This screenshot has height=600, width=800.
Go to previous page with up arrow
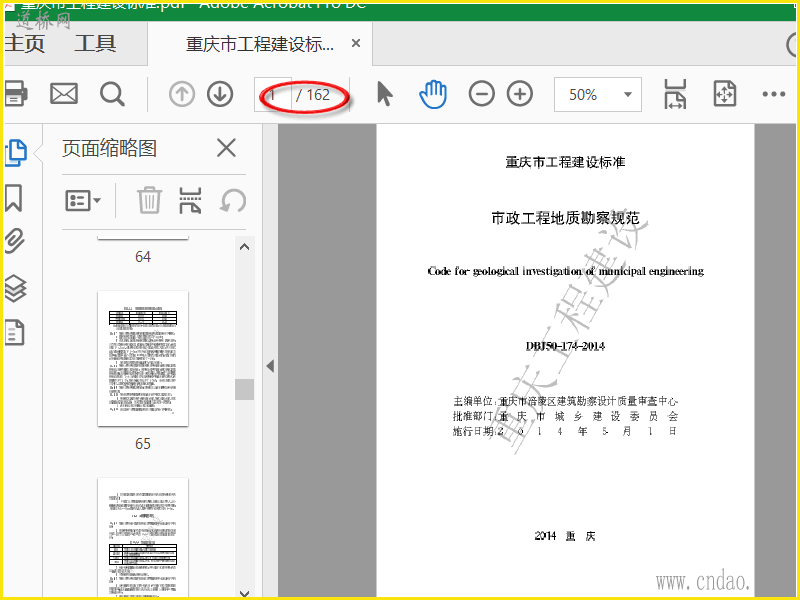coord(182,94)
